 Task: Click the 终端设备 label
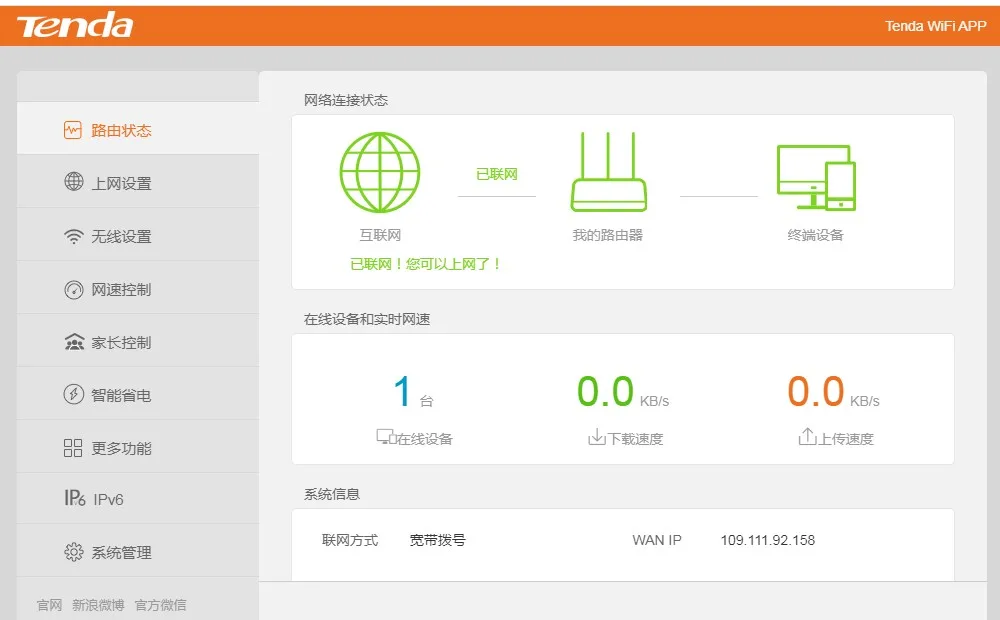[x=816, y=235]
